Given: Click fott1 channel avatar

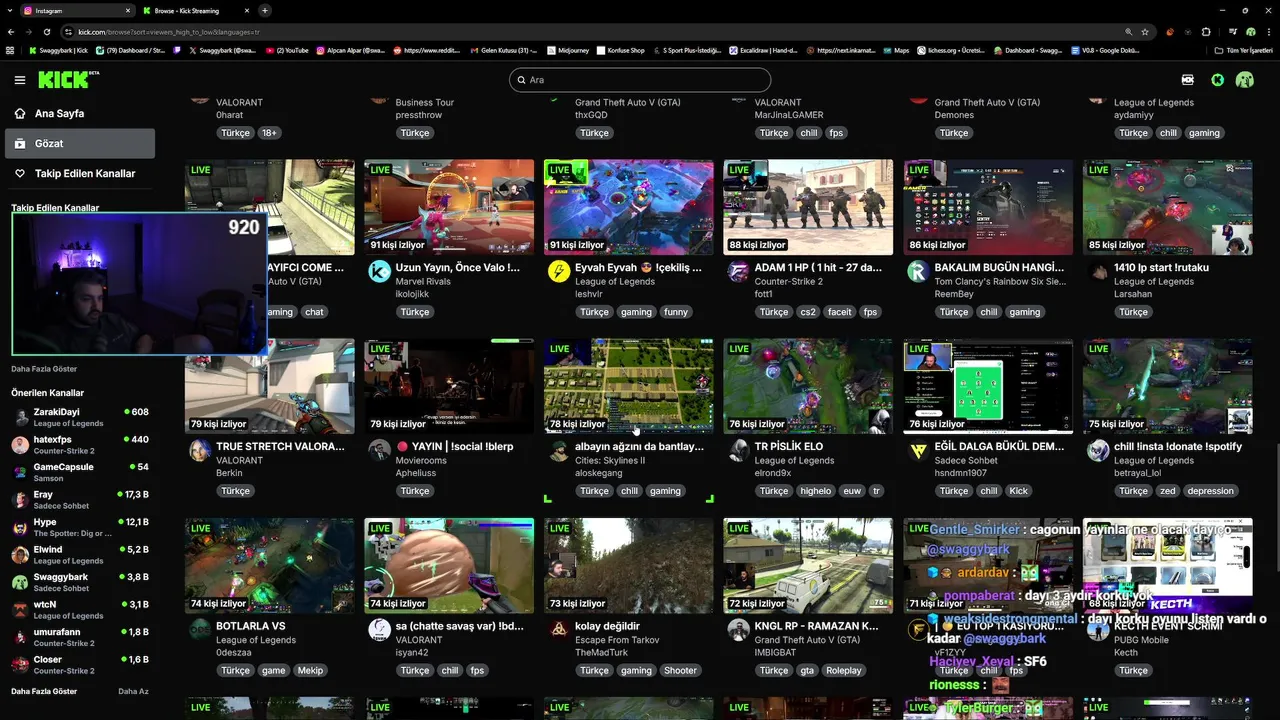Looking at the screenshot, I should 738,271.
